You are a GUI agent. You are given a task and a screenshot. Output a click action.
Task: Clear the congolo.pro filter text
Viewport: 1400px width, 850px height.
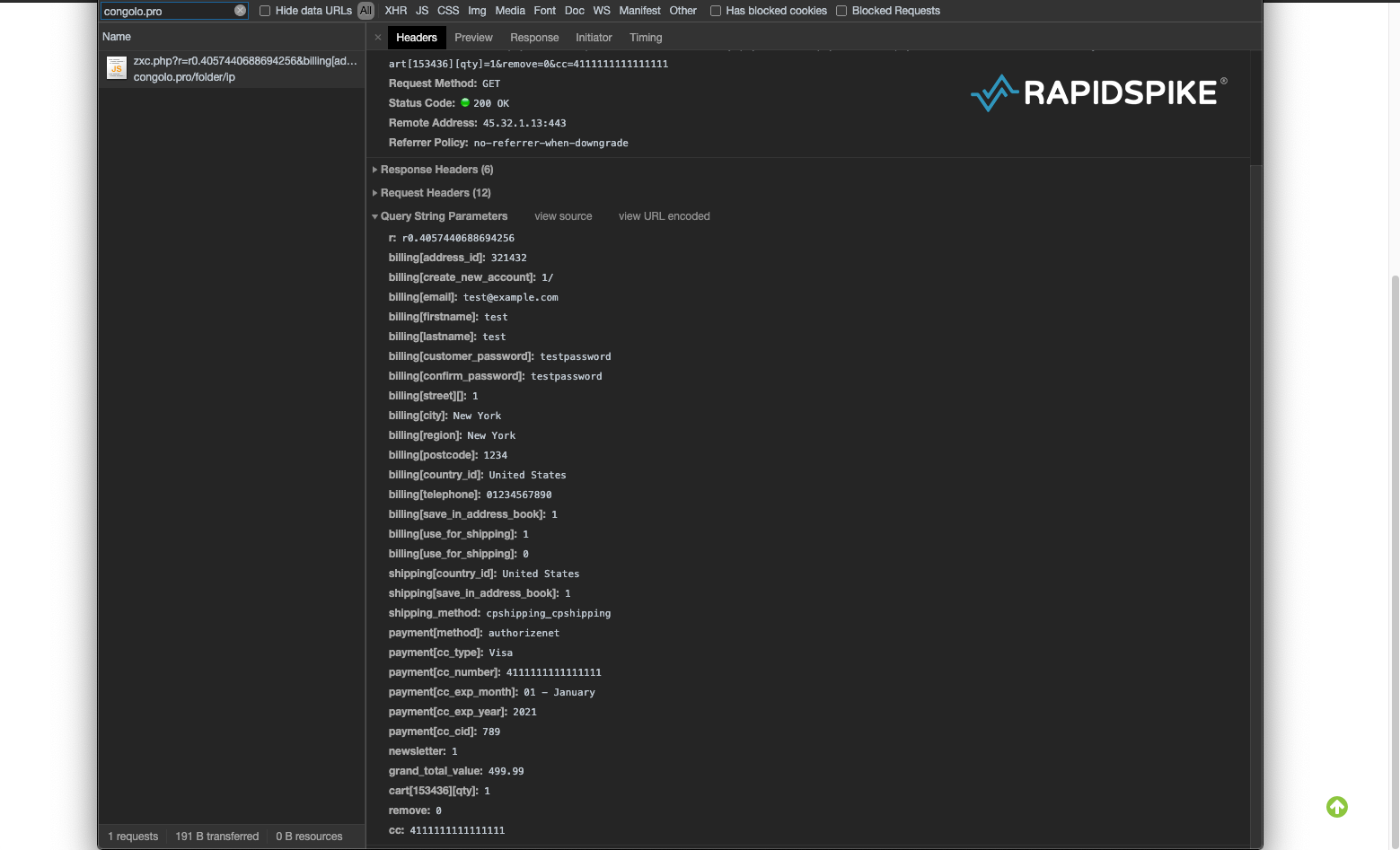[x=240, y=11]
